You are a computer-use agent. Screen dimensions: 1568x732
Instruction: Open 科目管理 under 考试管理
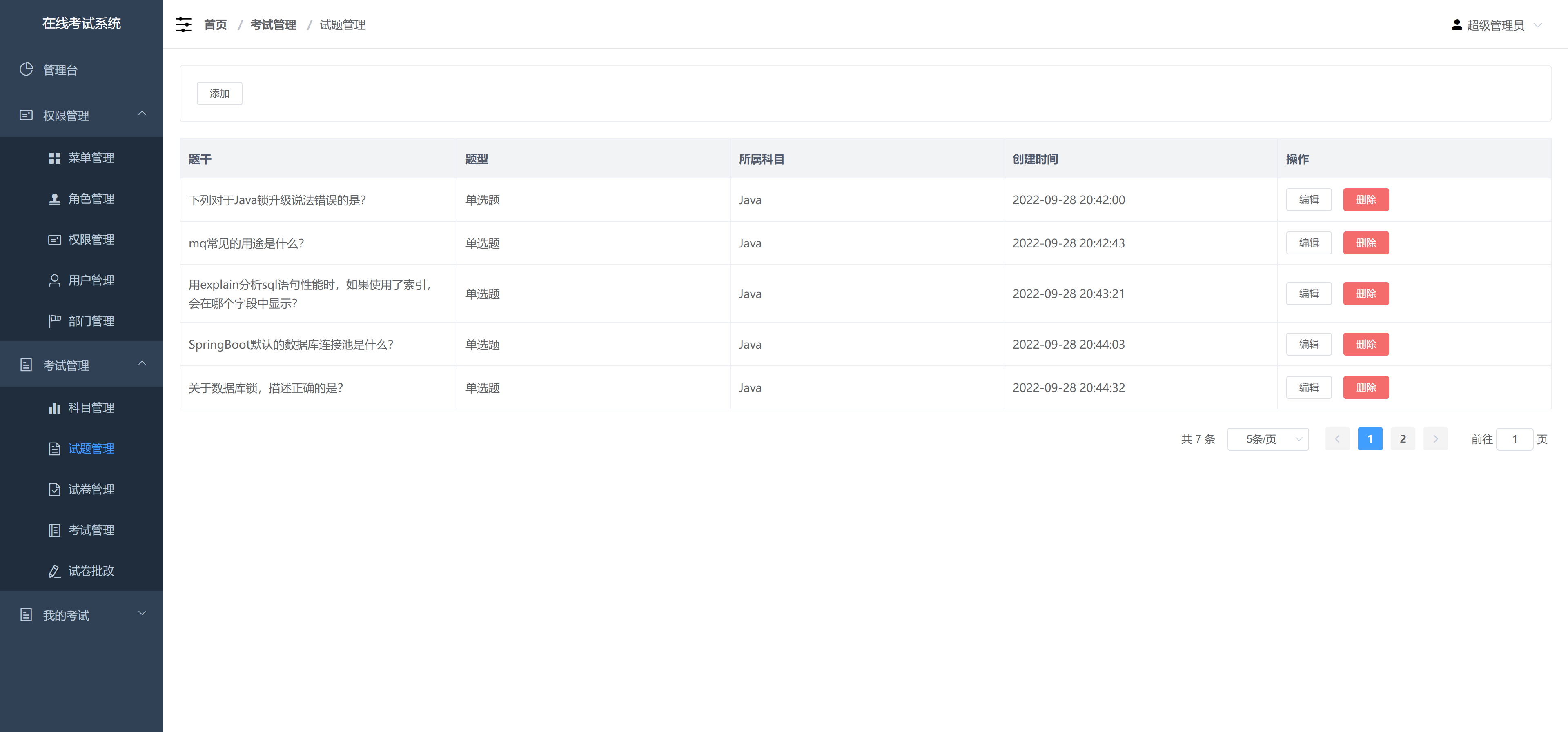click(x=91, y=408)
